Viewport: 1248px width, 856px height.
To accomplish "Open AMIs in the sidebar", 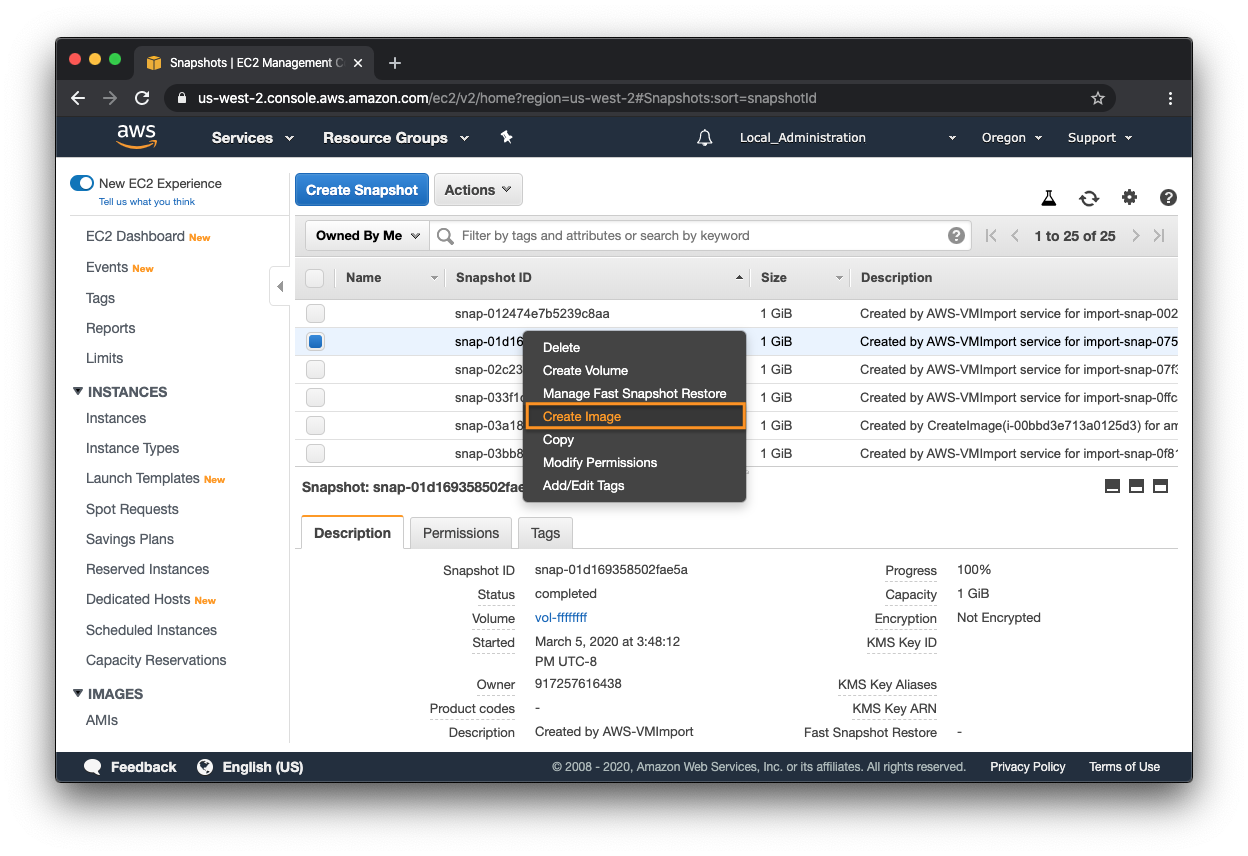I will [102, 720].
